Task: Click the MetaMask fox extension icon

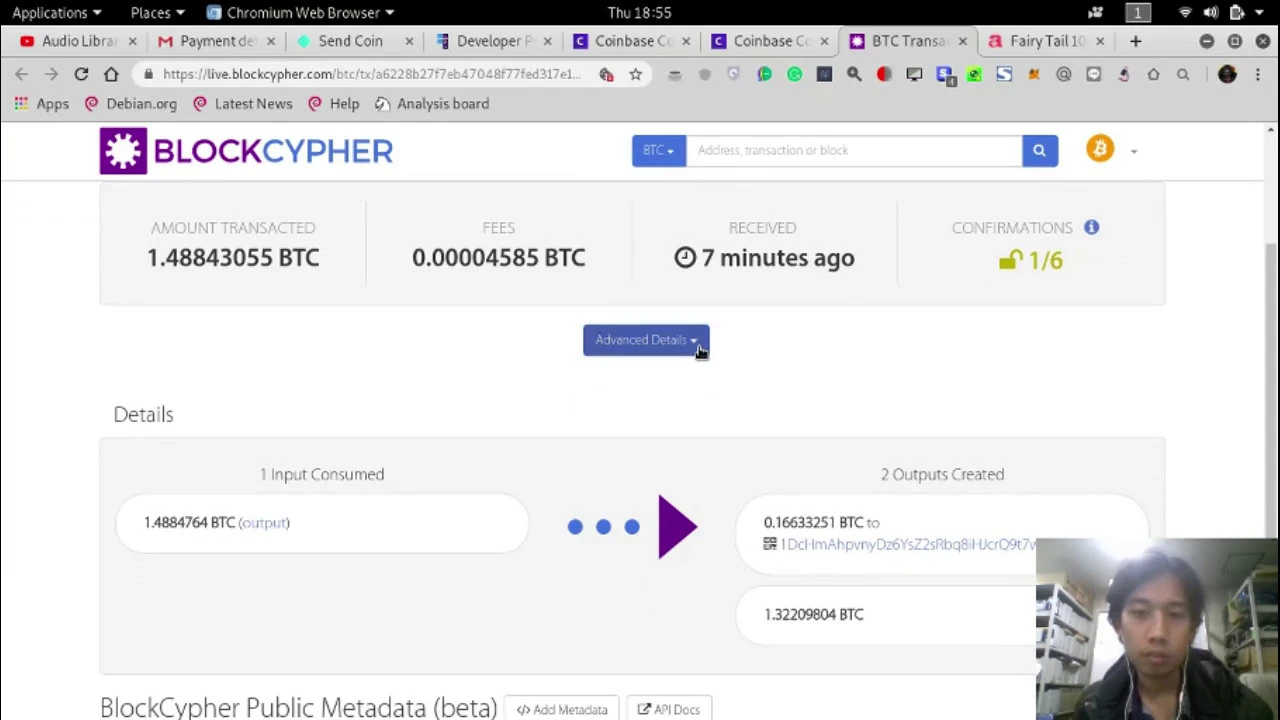Action: [1034, 74]
